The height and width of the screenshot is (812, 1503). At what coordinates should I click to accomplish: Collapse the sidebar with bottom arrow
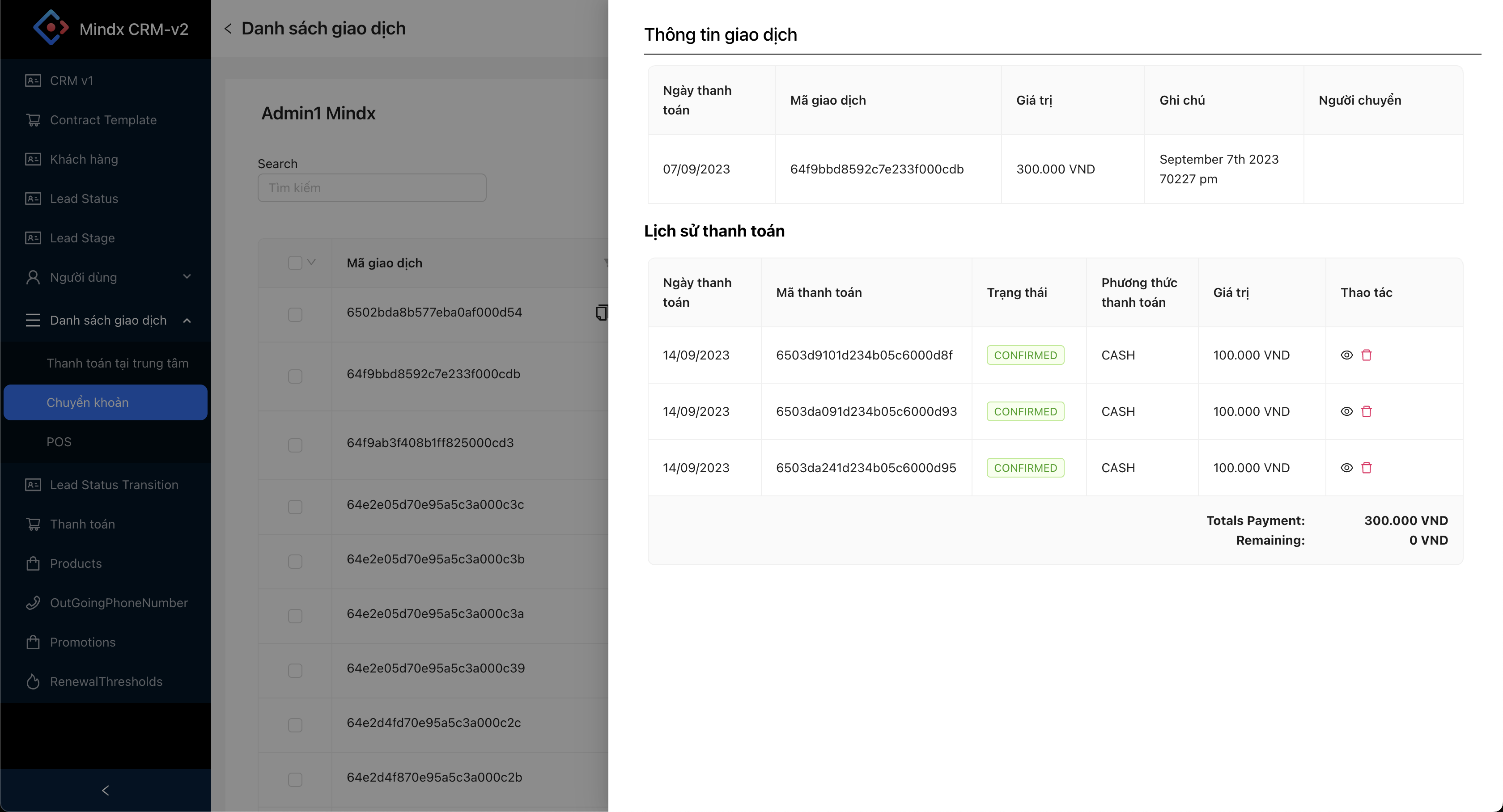105,791
